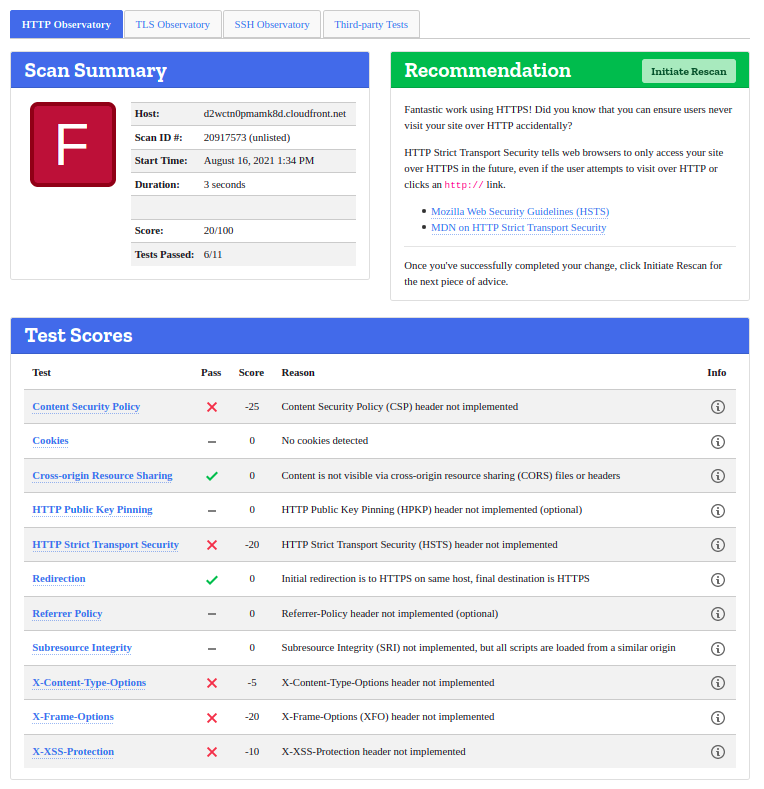This screenshot has height=789, width=764.
Task: Click the duration value 3 seconds
Action: click(x=224, y=185)
